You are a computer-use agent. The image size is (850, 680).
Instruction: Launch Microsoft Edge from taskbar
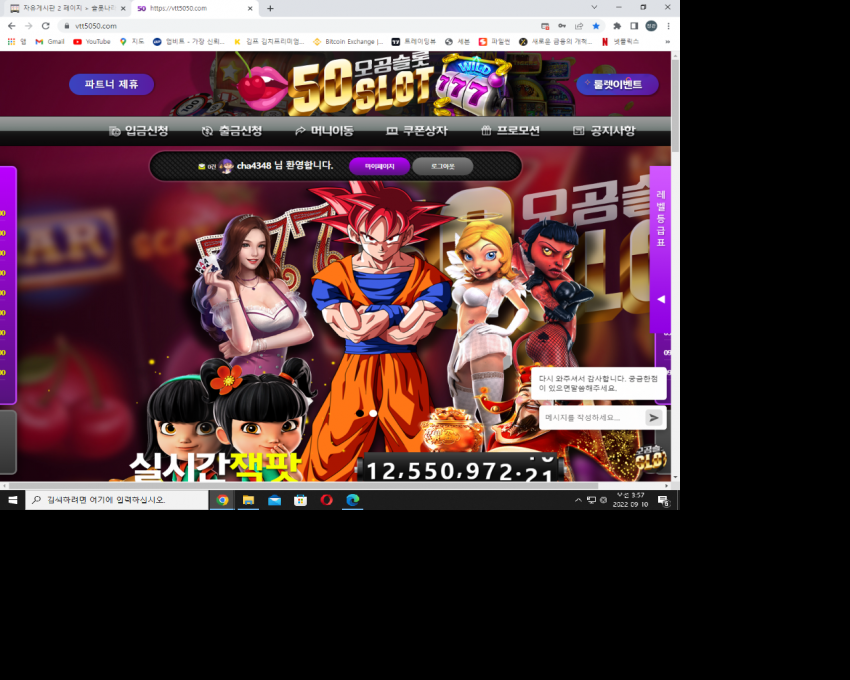352,500
